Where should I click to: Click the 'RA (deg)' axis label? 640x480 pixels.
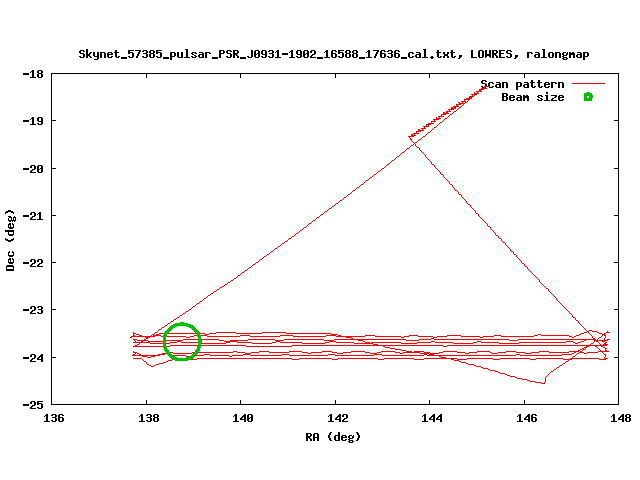333,437
